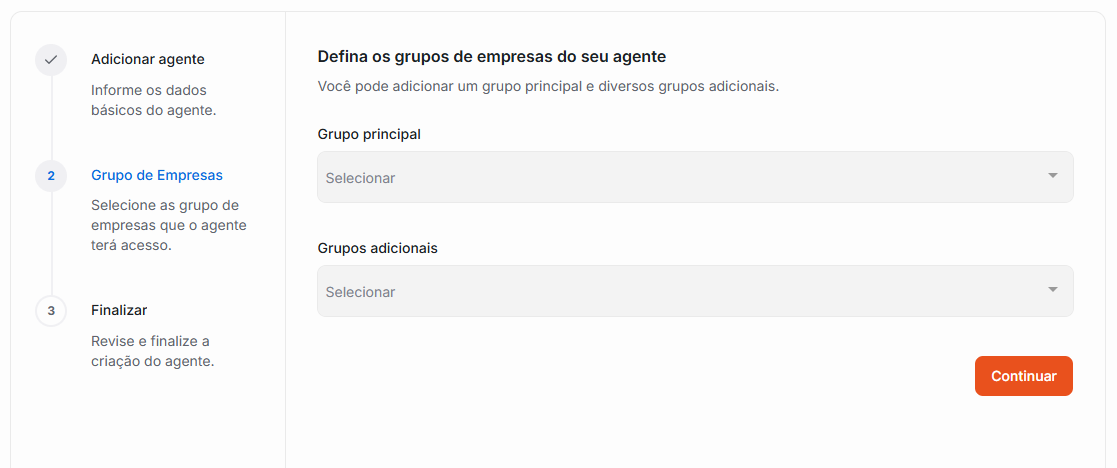1117x468 pixels.
Task: Click the step 3 number circle
Action: click(x=51, y=311)
